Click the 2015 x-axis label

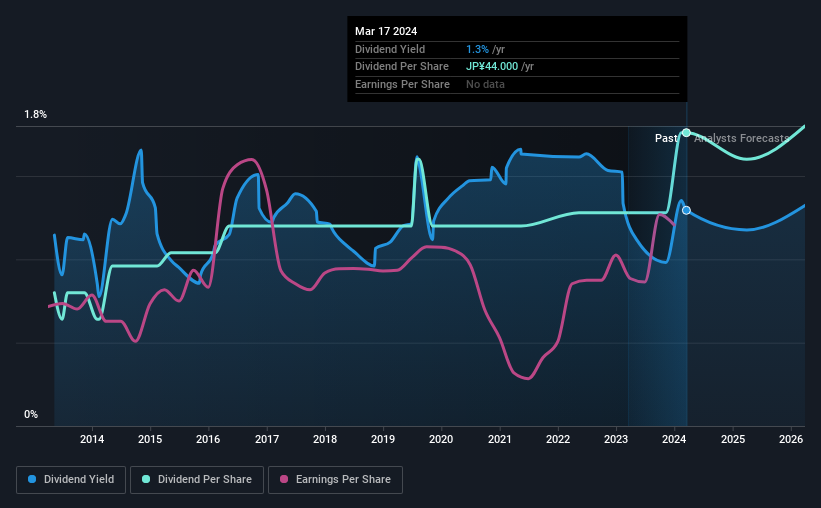tap(150, 439)
